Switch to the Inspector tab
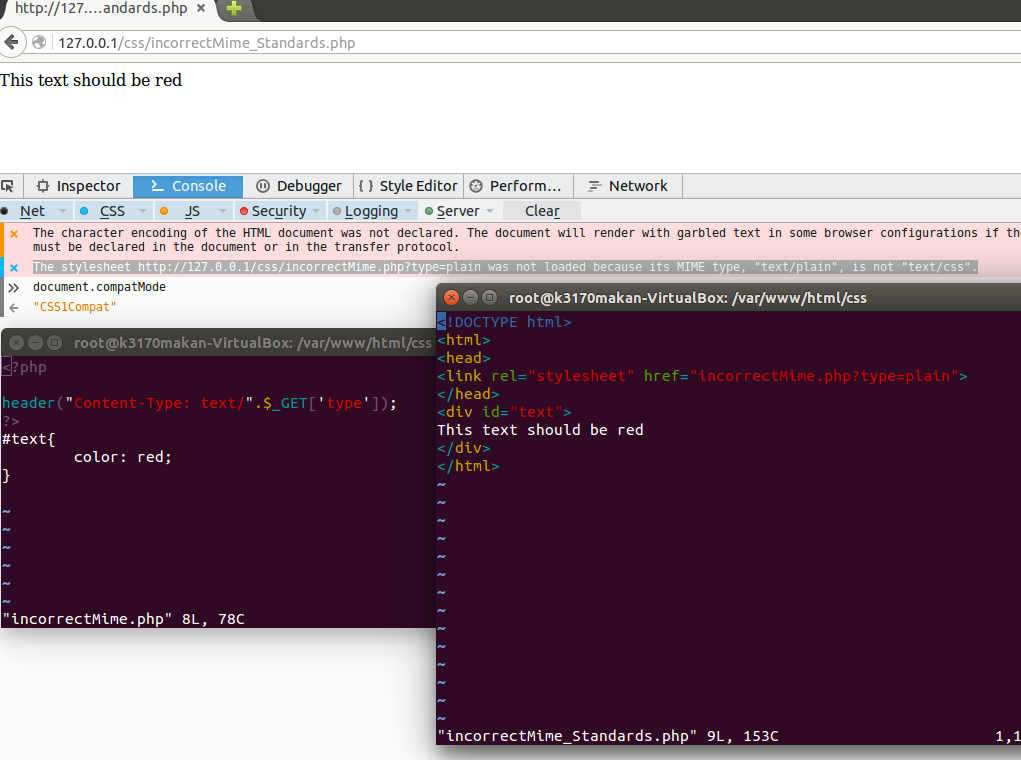This screenshot has width=1021, height=760. click(78, 186)
